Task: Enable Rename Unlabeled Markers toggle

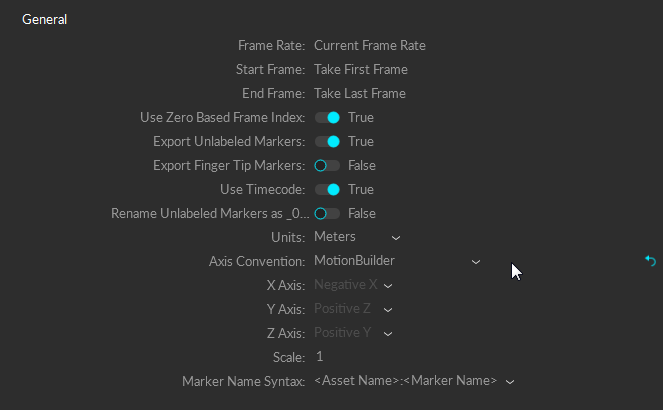Action: click(327, 214)
